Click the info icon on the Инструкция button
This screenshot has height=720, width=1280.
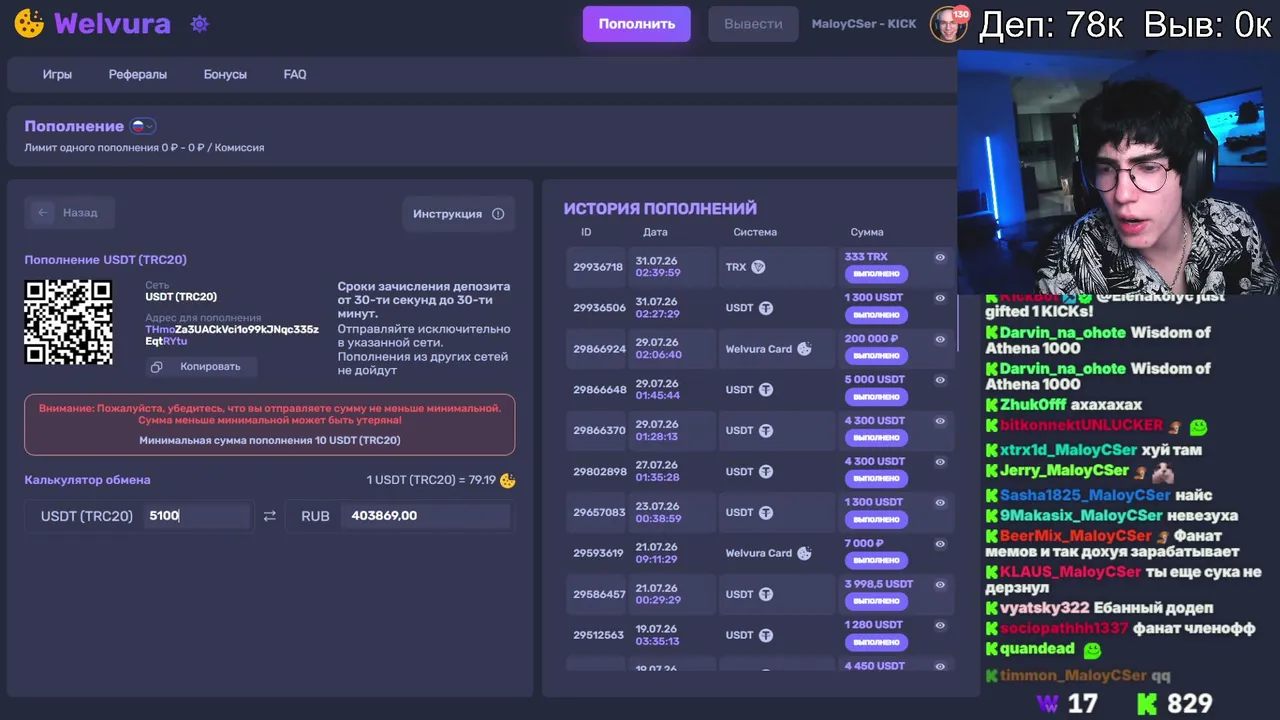point(498,214)
